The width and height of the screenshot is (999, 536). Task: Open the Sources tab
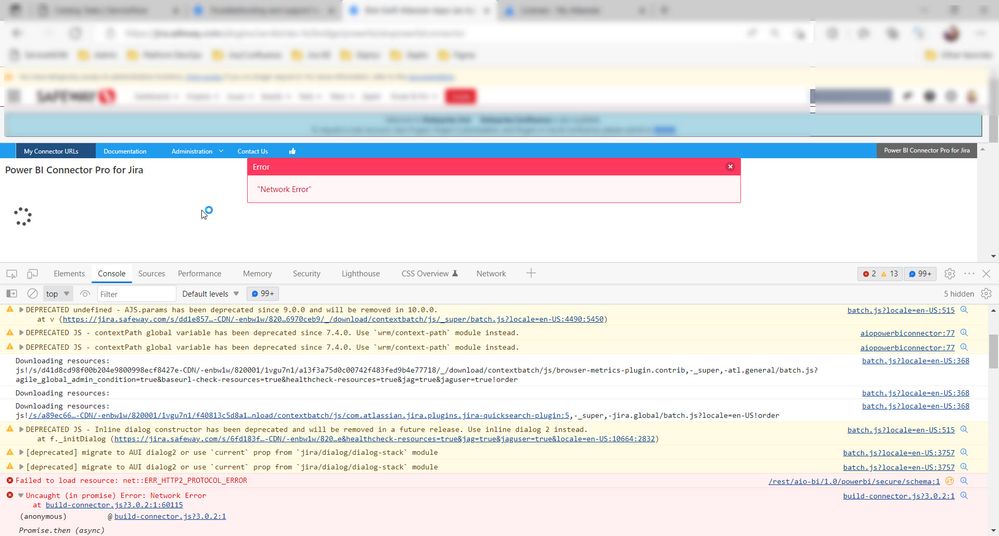pyautogui.click(x=152, y=273)
